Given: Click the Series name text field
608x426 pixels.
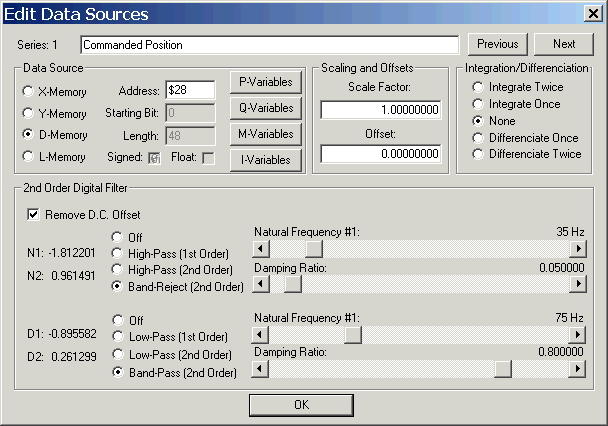Looking at the screenshot, I should coord(268,45).
